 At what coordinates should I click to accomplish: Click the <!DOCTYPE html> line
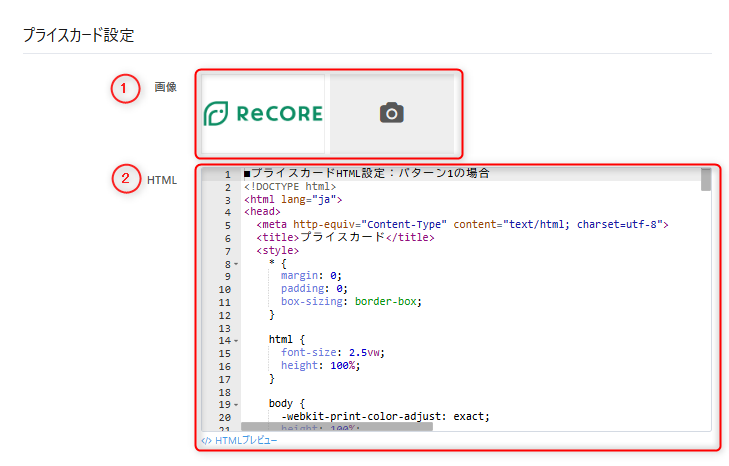click(290, 186)
